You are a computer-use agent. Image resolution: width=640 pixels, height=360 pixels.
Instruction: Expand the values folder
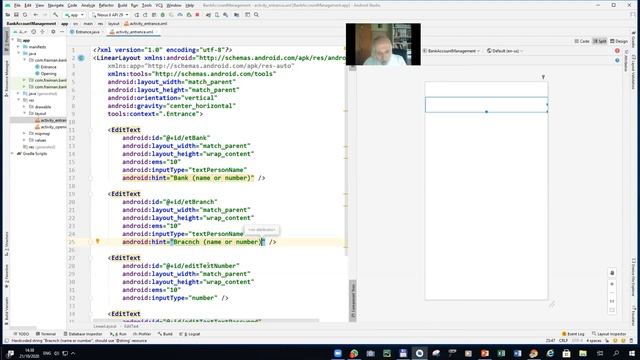click(24, 140)
